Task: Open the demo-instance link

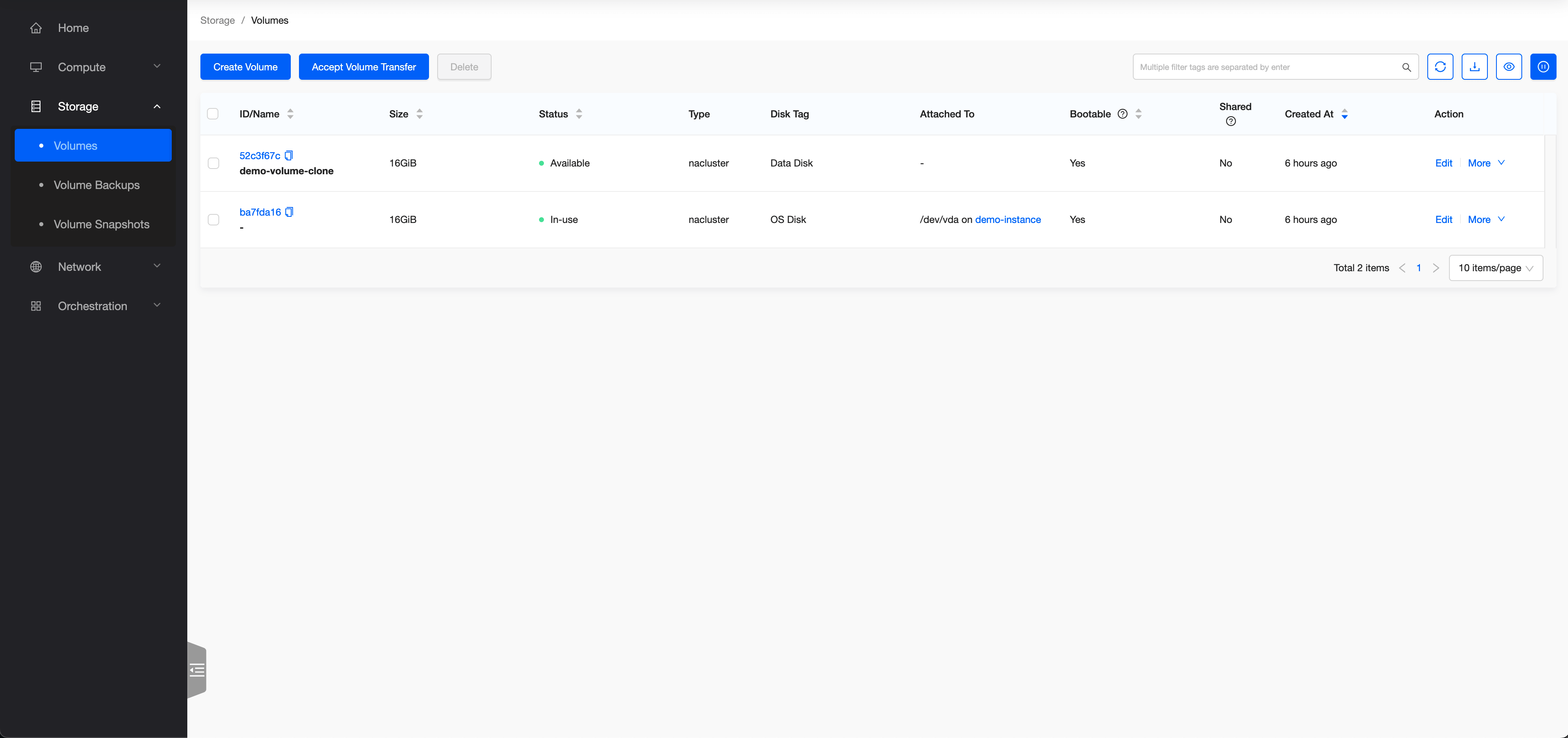Action: tap(1007, 220)
